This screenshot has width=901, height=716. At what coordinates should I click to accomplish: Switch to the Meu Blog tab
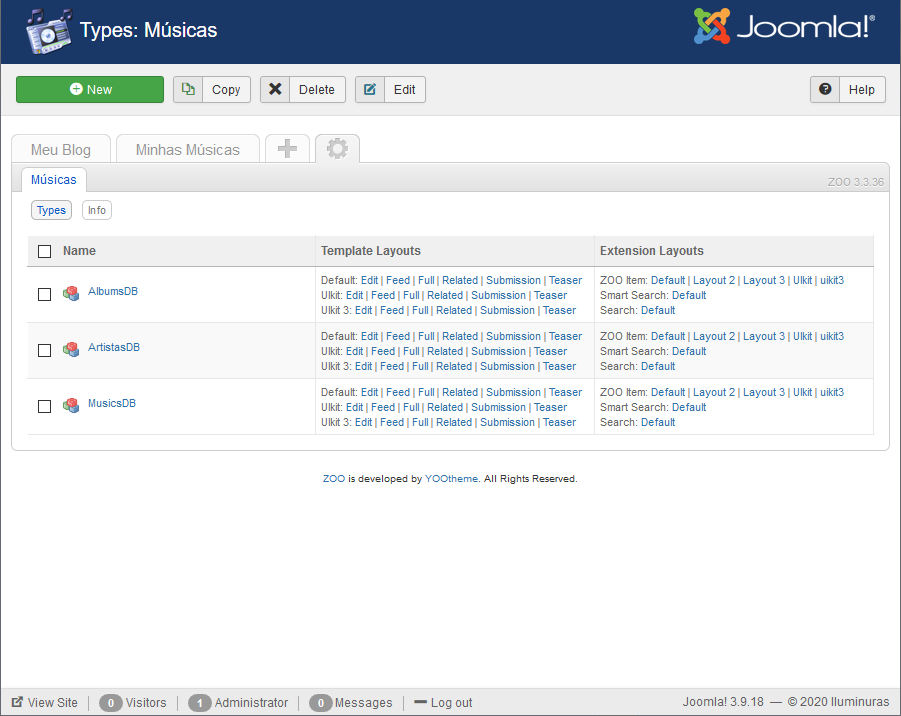click(61, 150)
